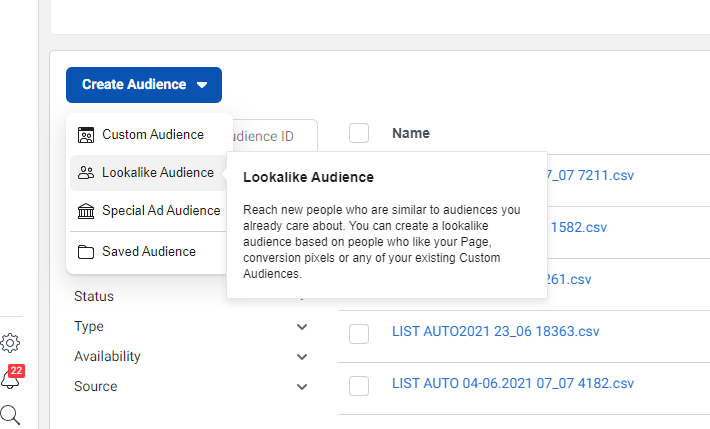Screen dimensions: 710x429
Task: Open notifications bell with 22 badge
Action: (x=10, y=379)
